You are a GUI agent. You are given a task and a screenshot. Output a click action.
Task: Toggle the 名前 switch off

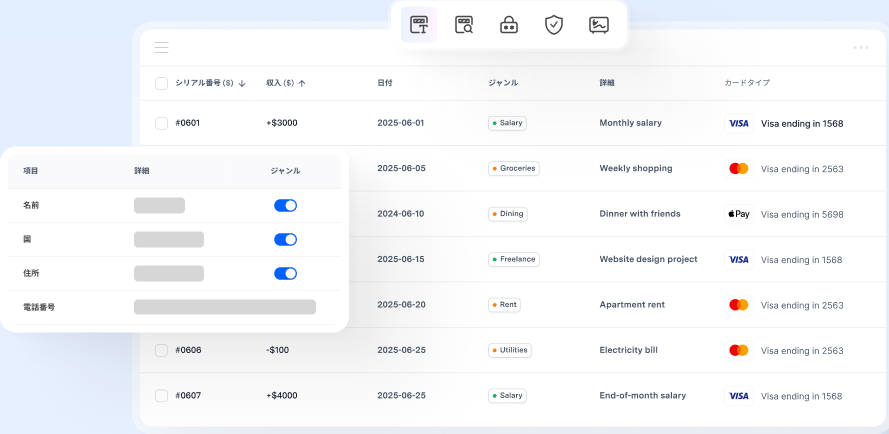pyautogui.click(x=285, y=205)
